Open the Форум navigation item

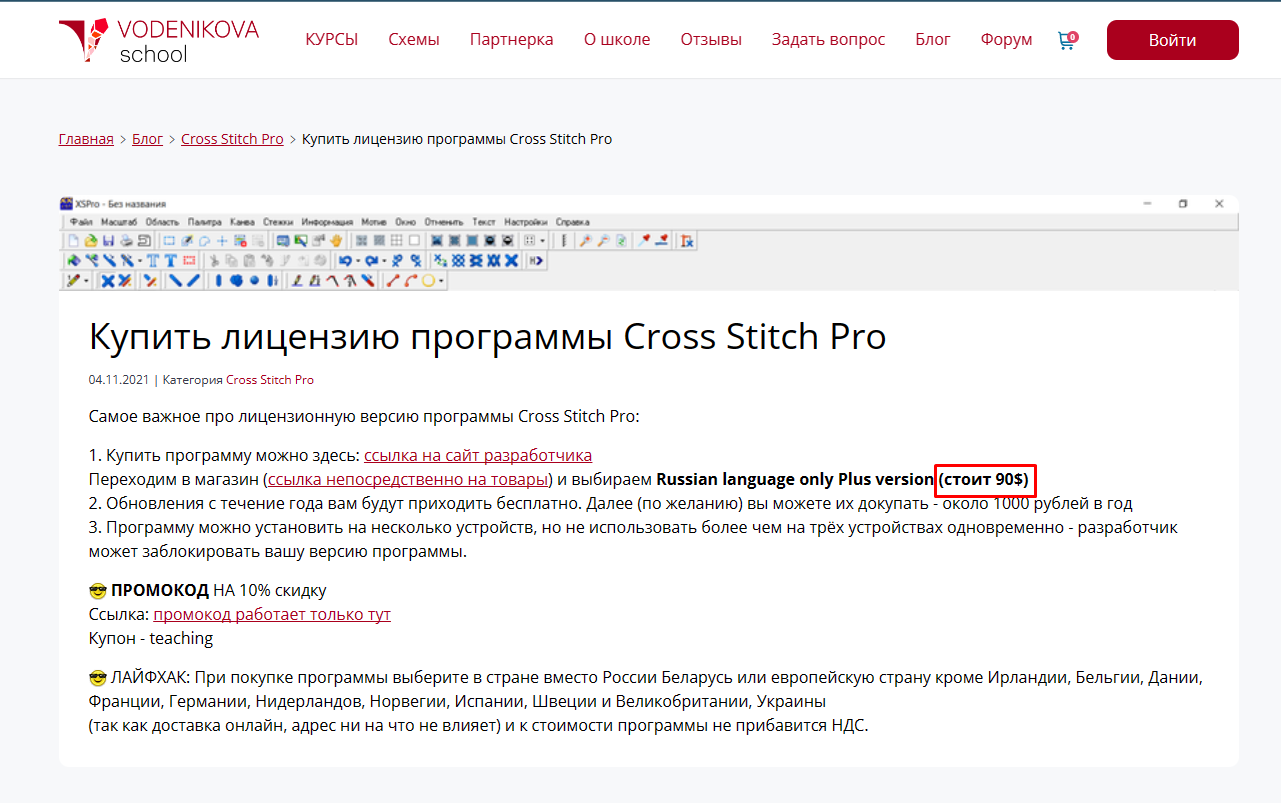point(1006,40)
